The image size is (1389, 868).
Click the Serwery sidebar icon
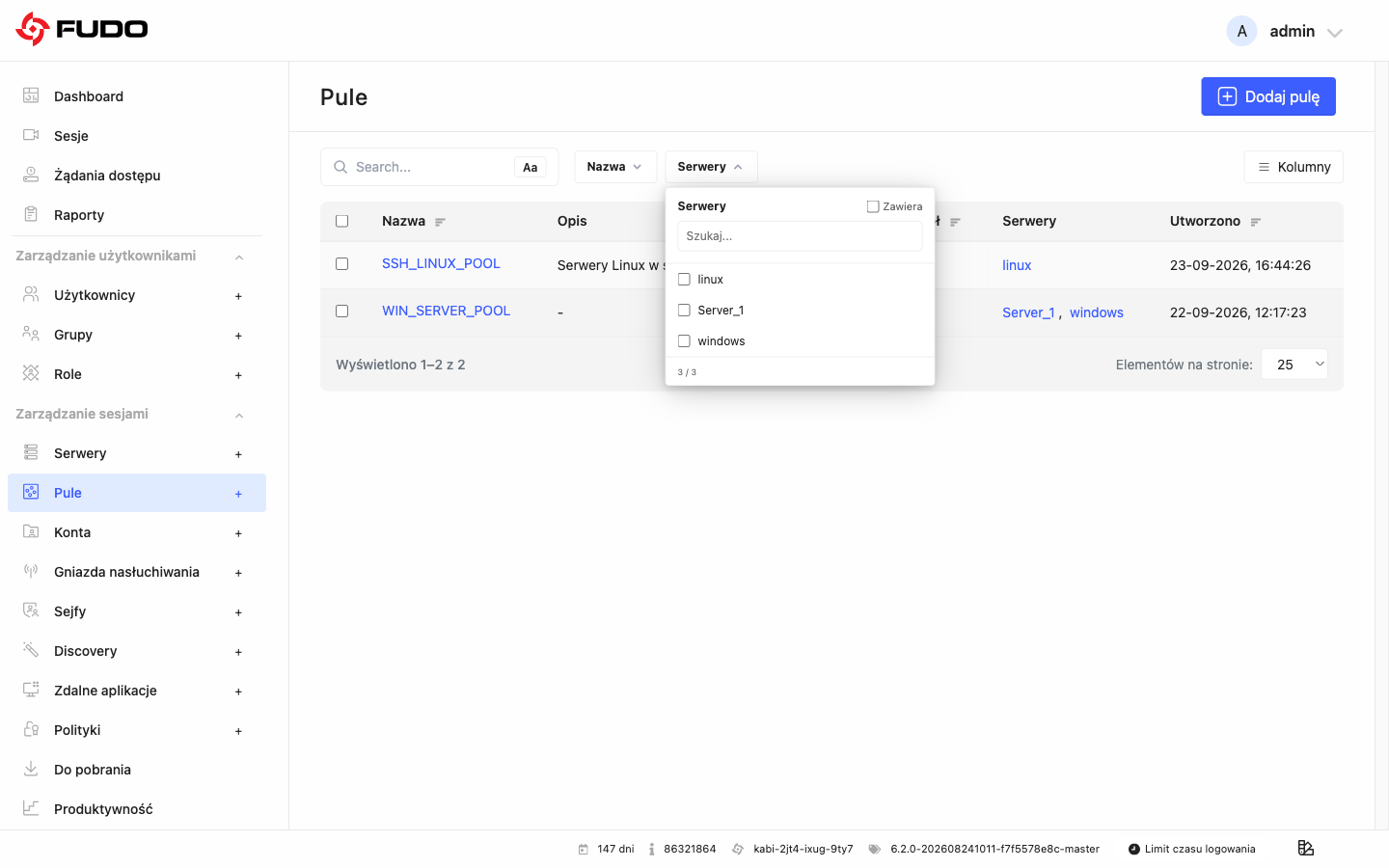coord(31,452)
